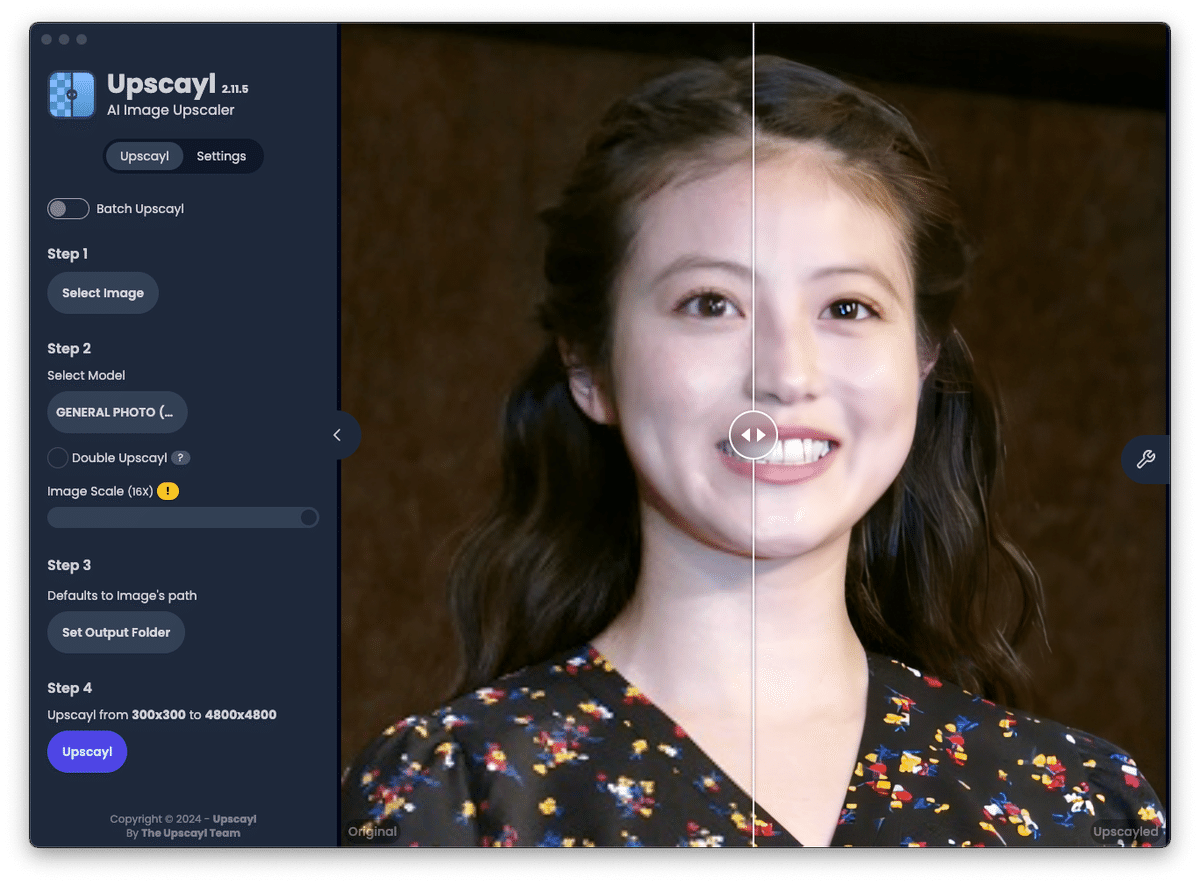The height and width of the screenshot is (884, 1200).
Task: Click the 'Copyright © 2024 - Upscayl' text
Action: click(x=183, y=819)
